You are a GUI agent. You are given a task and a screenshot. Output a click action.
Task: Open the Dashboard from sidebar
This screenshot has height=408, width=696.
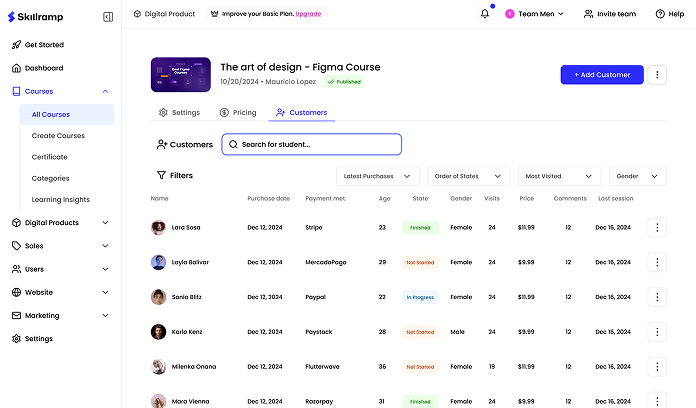(43, 68)
